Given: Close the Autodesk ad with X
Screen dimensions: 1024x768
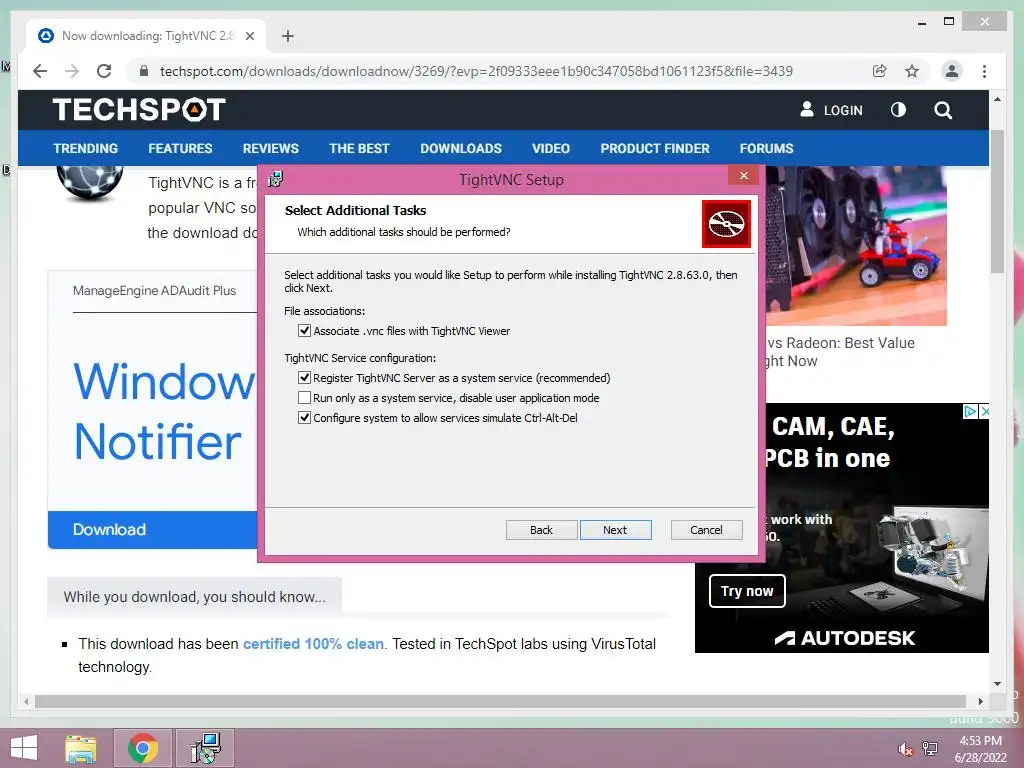Looking at the screenshot, I should point(985,411).
